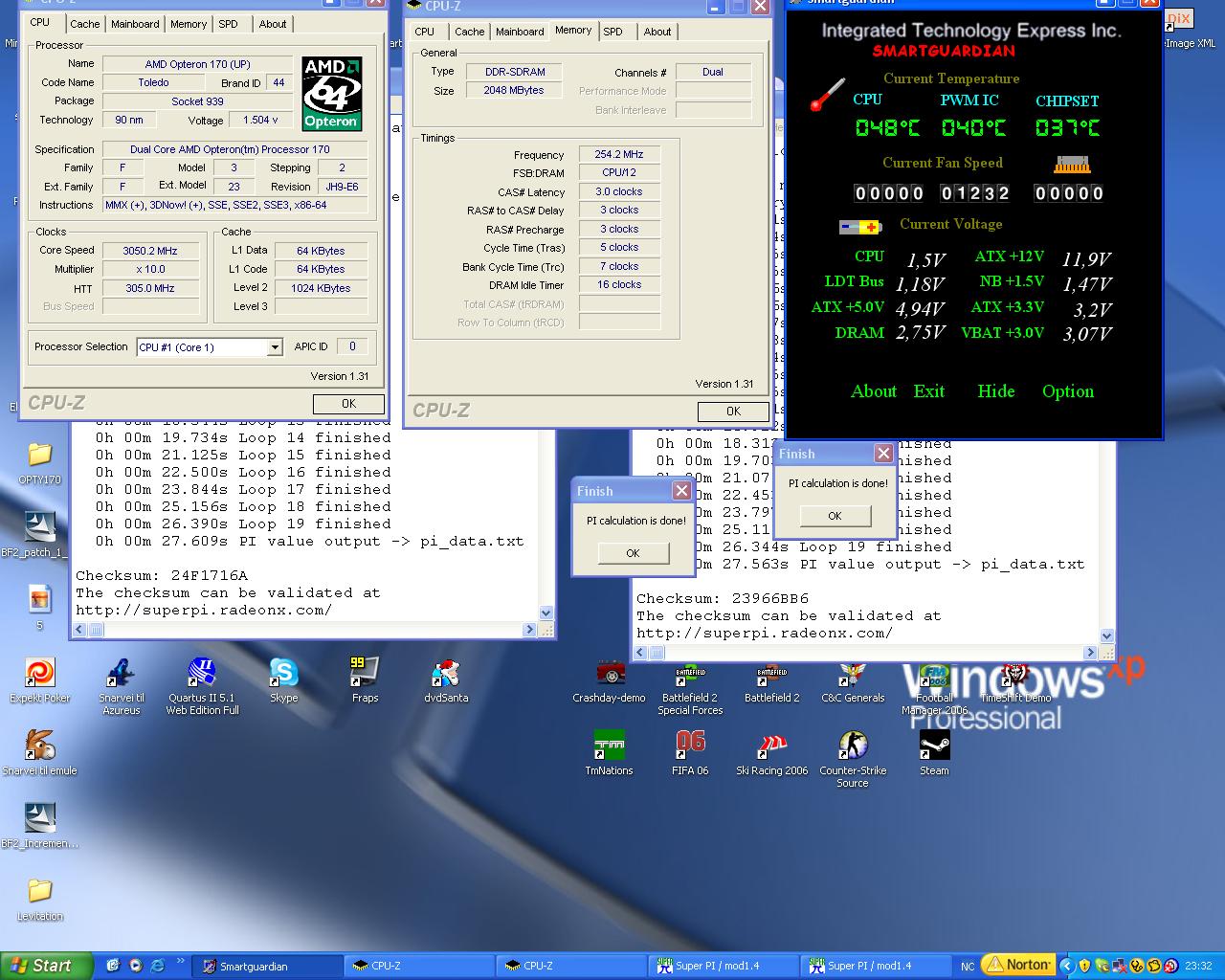Open the Steam desktop shortcut

(934, 752)
